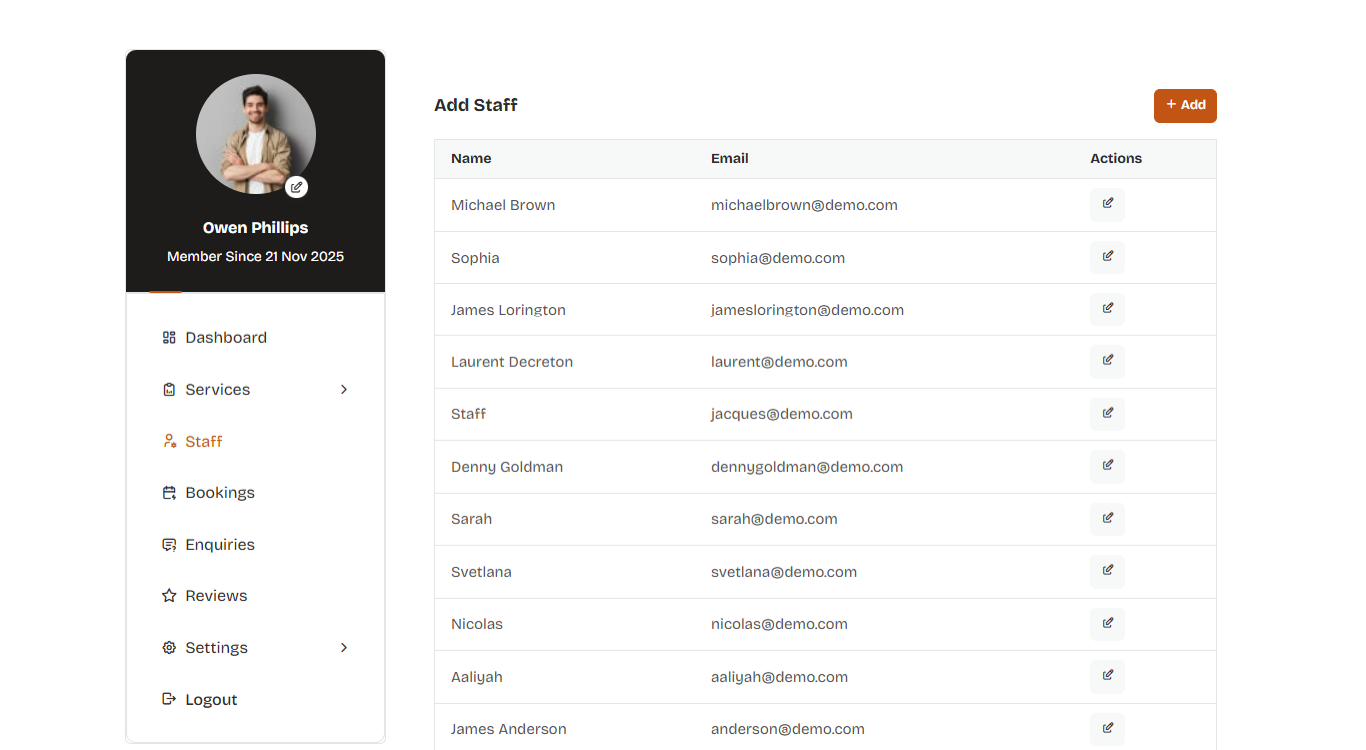Open the Services menu label
Screen dimensions: 1366x750
point(218,390)
